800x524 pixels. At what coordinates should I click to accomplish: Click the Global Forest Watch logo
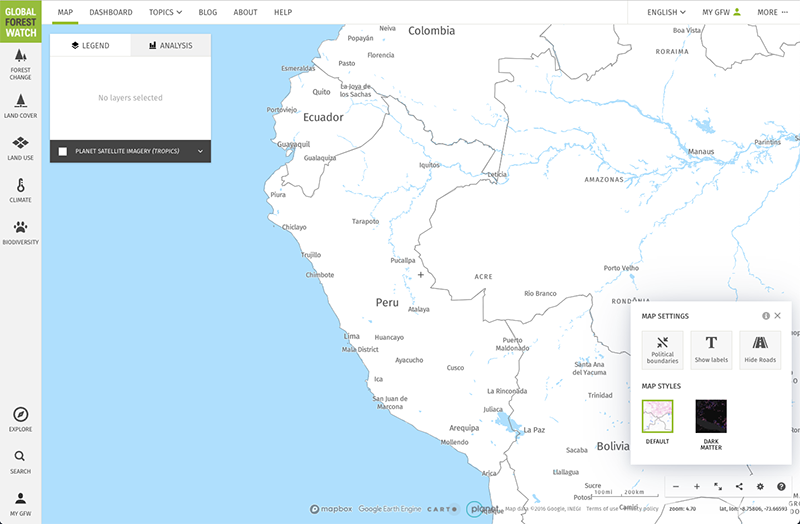pos(20,21)
